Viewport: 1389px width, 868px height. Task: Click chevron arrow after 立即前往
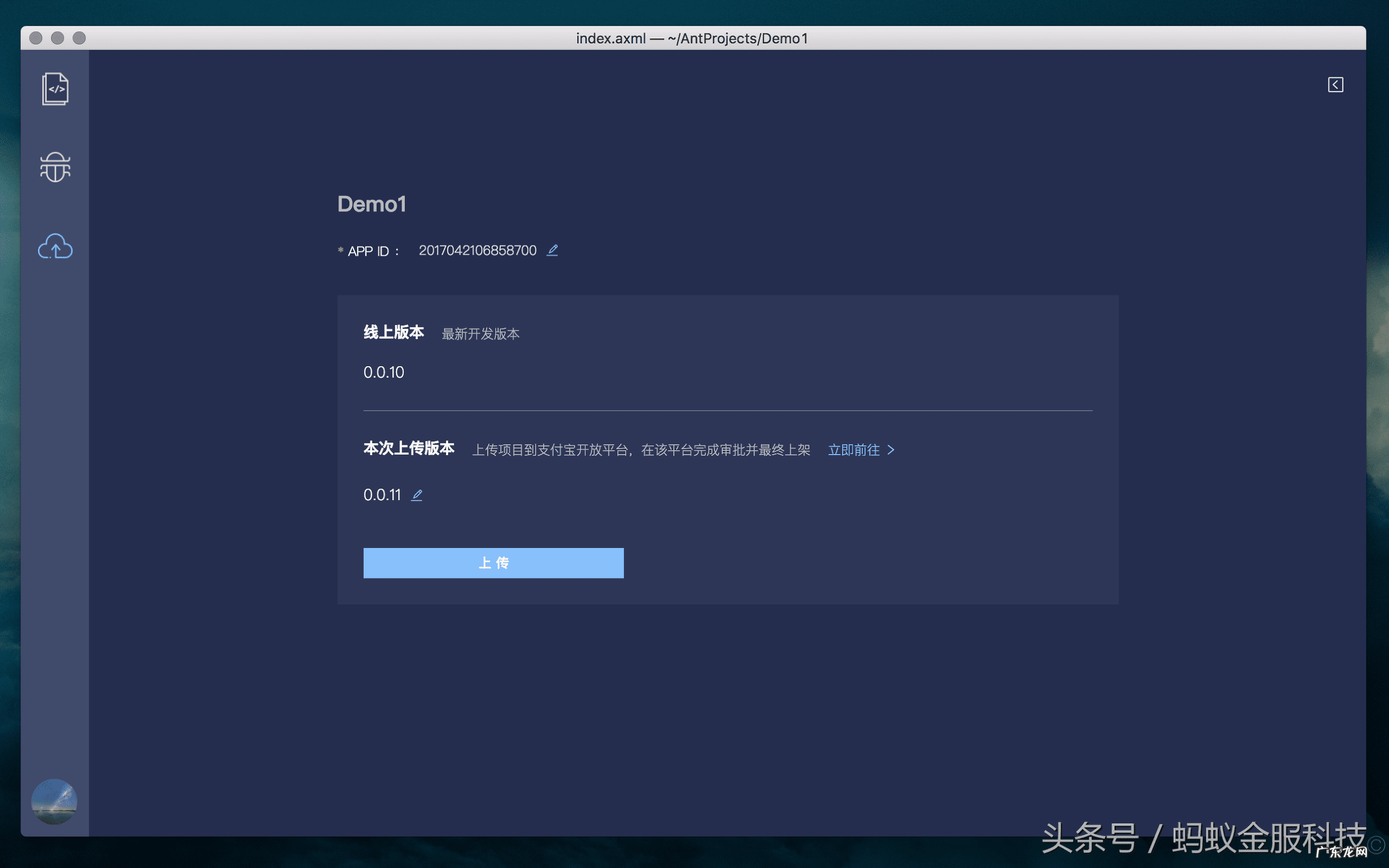891,450
